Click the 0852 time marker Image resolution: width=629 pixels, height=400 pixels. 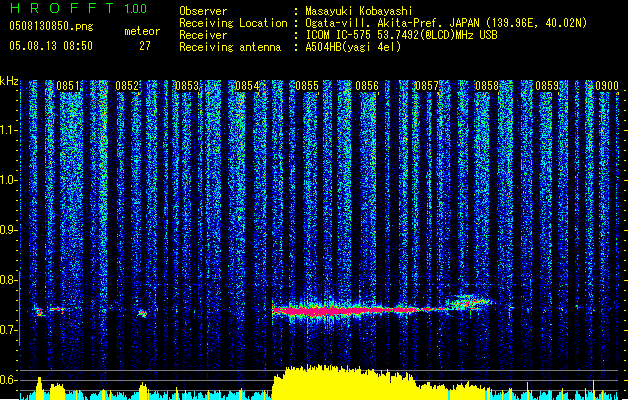click(x=127, y=86)
